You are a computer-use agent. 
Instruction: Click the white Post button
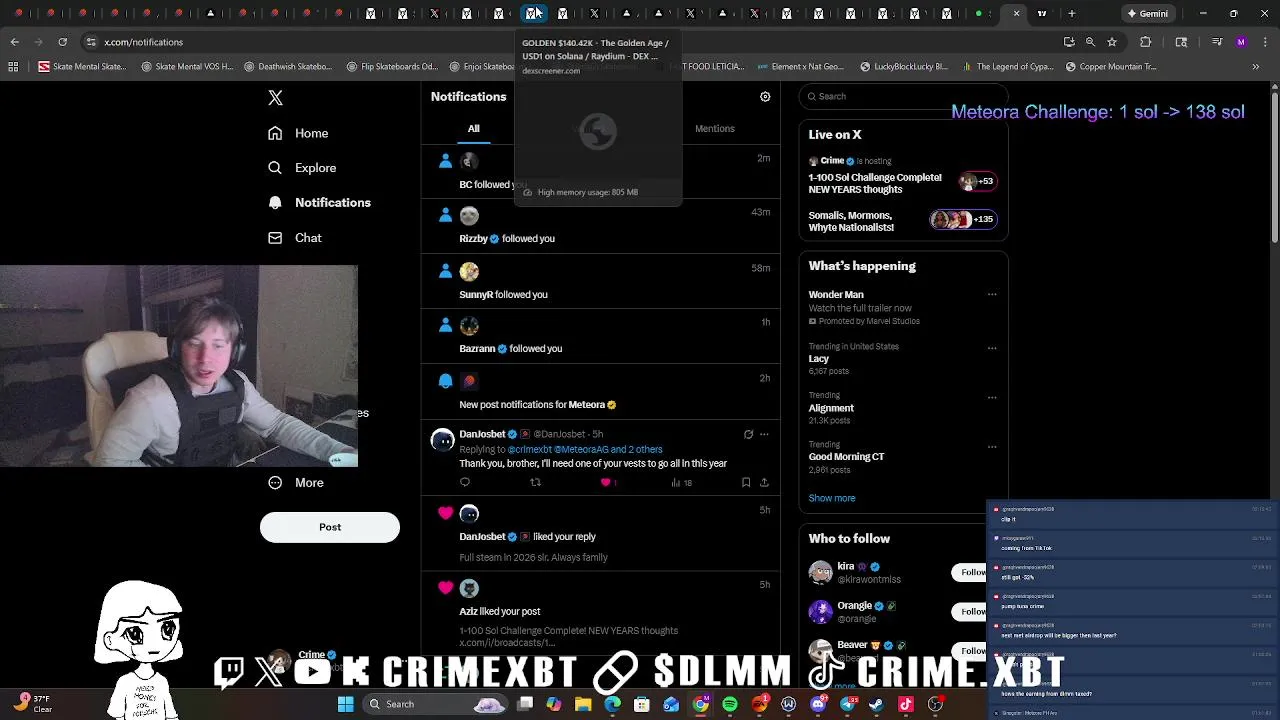click(330, 527)
